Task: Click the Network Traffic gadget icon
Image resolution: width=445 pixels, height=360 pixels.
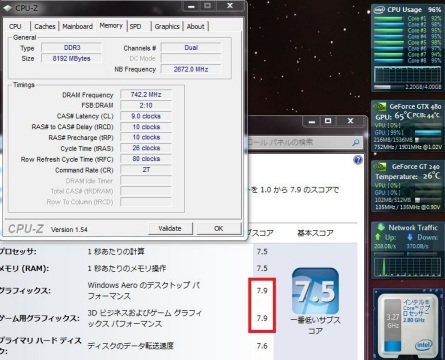Action: [x=381, y=227]
